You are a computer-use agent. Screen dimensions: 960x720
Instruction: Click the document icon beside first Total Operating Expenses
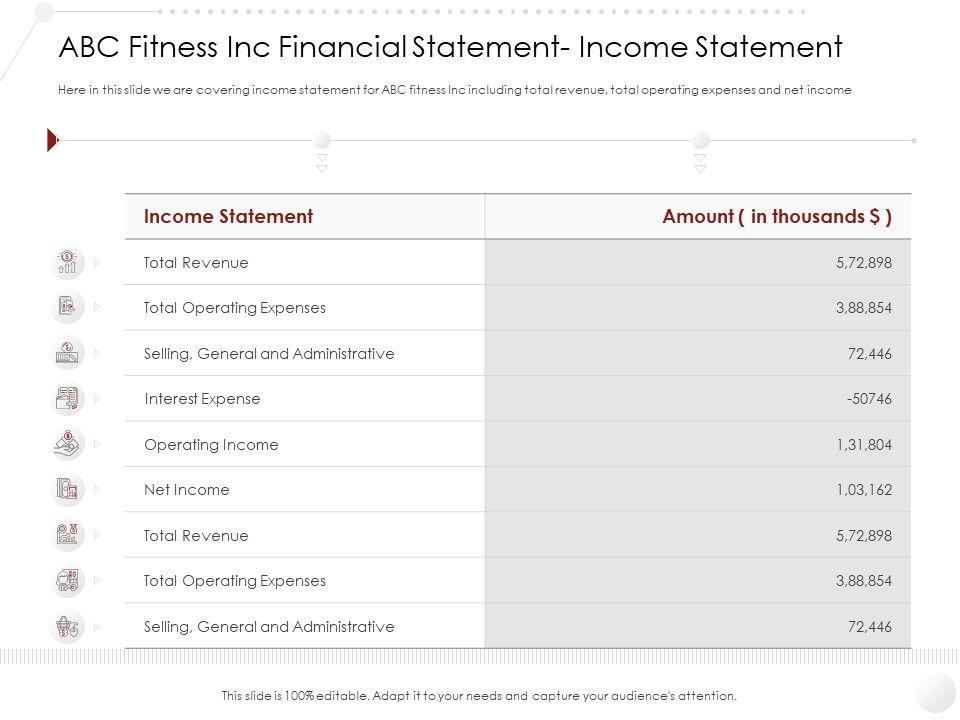(x=67, y=308)
